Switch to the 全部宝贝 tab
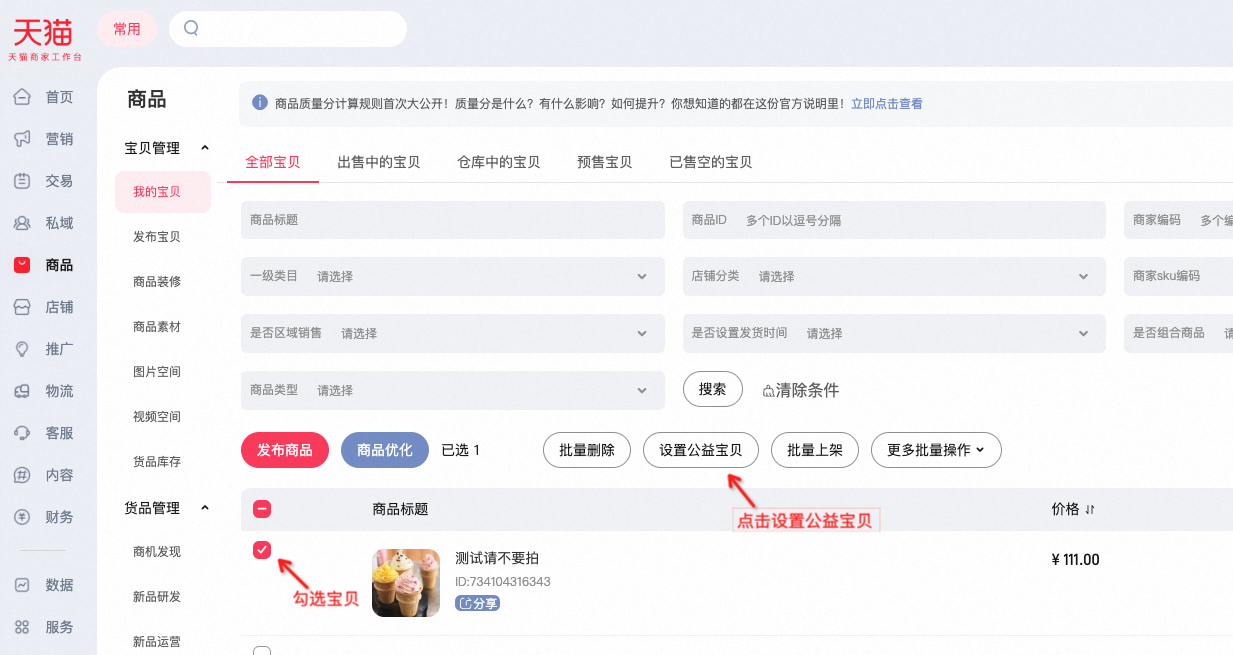1233x655 pixels. (x=273, y=162)
